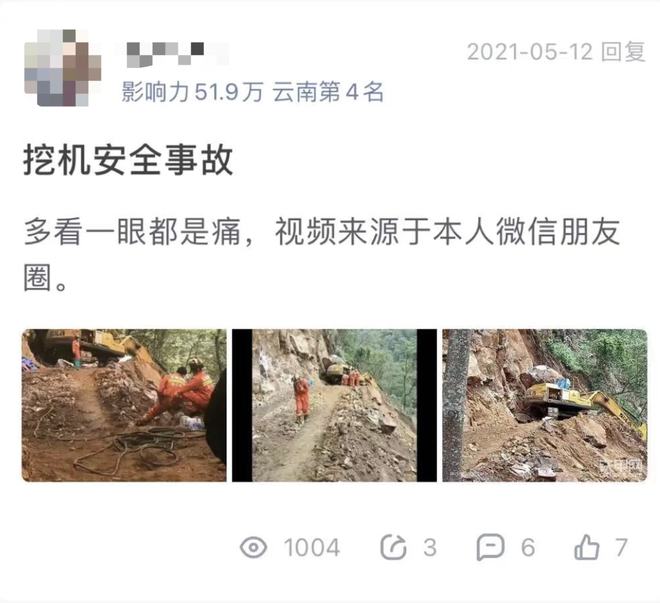The image size is (660, 603).
Task: Open the 云南第4名 ranking
Action: click(x=328, y=92)
